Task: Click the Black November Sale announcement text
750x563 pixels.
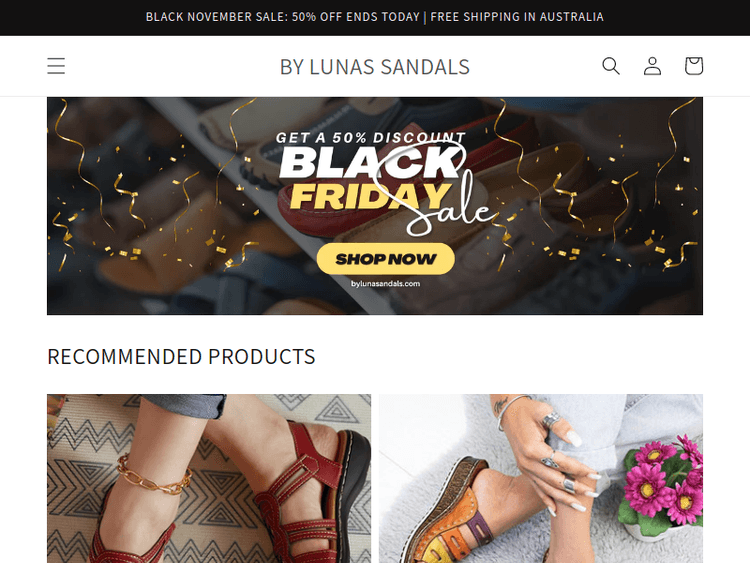Action: tap(283, 17)
